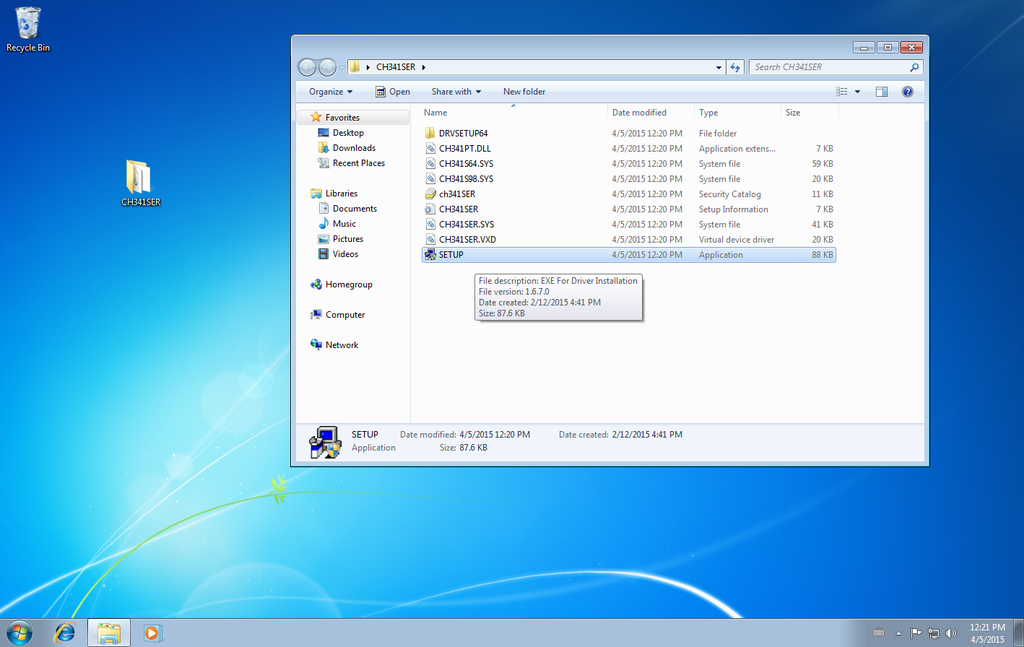
Task: Open the recent locations dropdown arrow
Action: coord(342,67)
